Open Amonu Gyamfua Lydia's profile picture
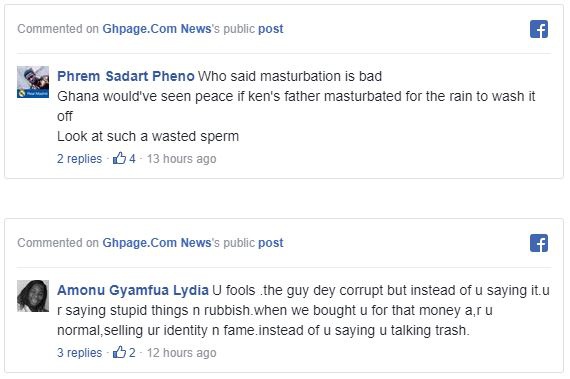 [x=33, y=296]
